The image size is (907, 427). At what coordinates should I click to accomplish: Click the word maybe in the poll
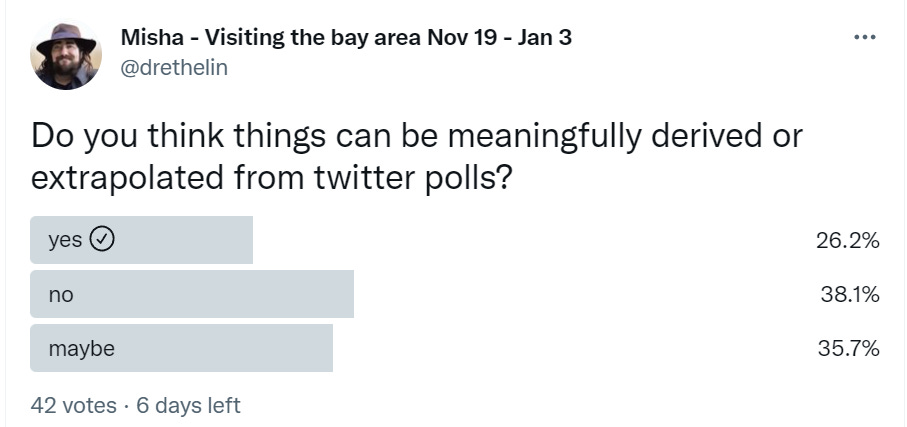point(81,349)
